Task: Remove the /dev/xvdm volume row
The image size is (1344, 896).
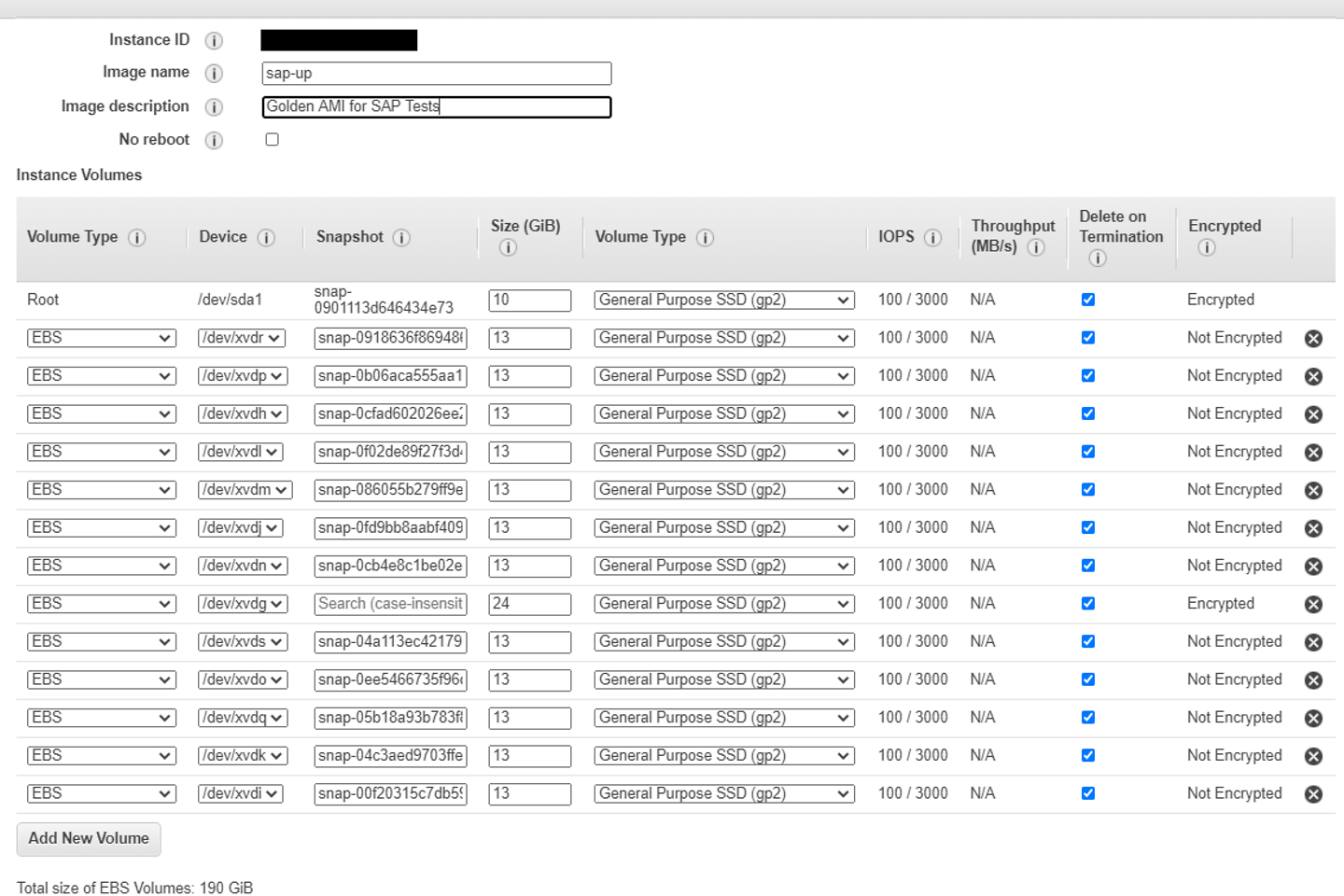Action: tap(1313, 490)
